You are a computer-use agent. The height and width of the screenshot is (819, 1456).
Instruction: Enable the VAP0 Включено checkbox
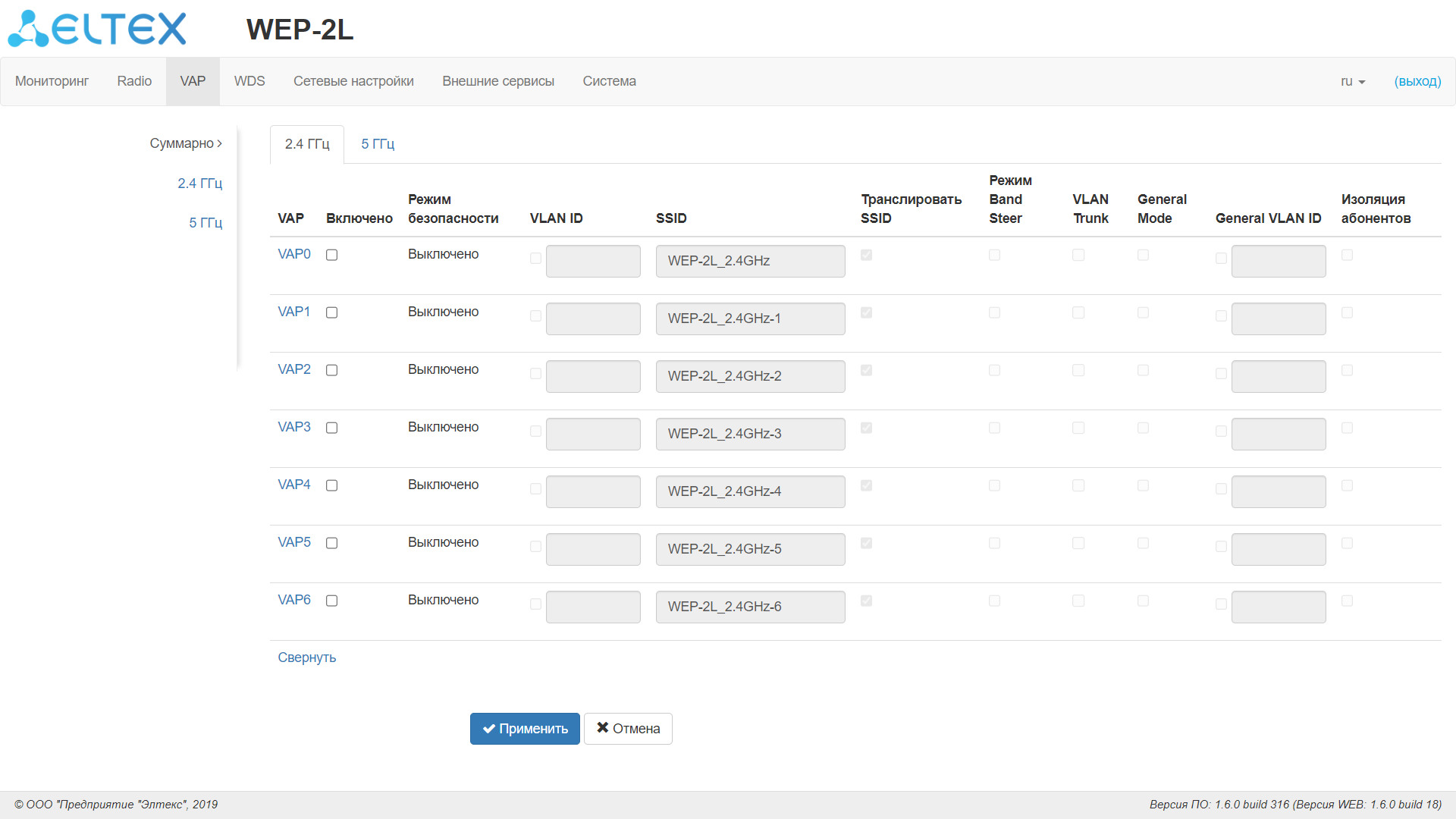(331, 255)
